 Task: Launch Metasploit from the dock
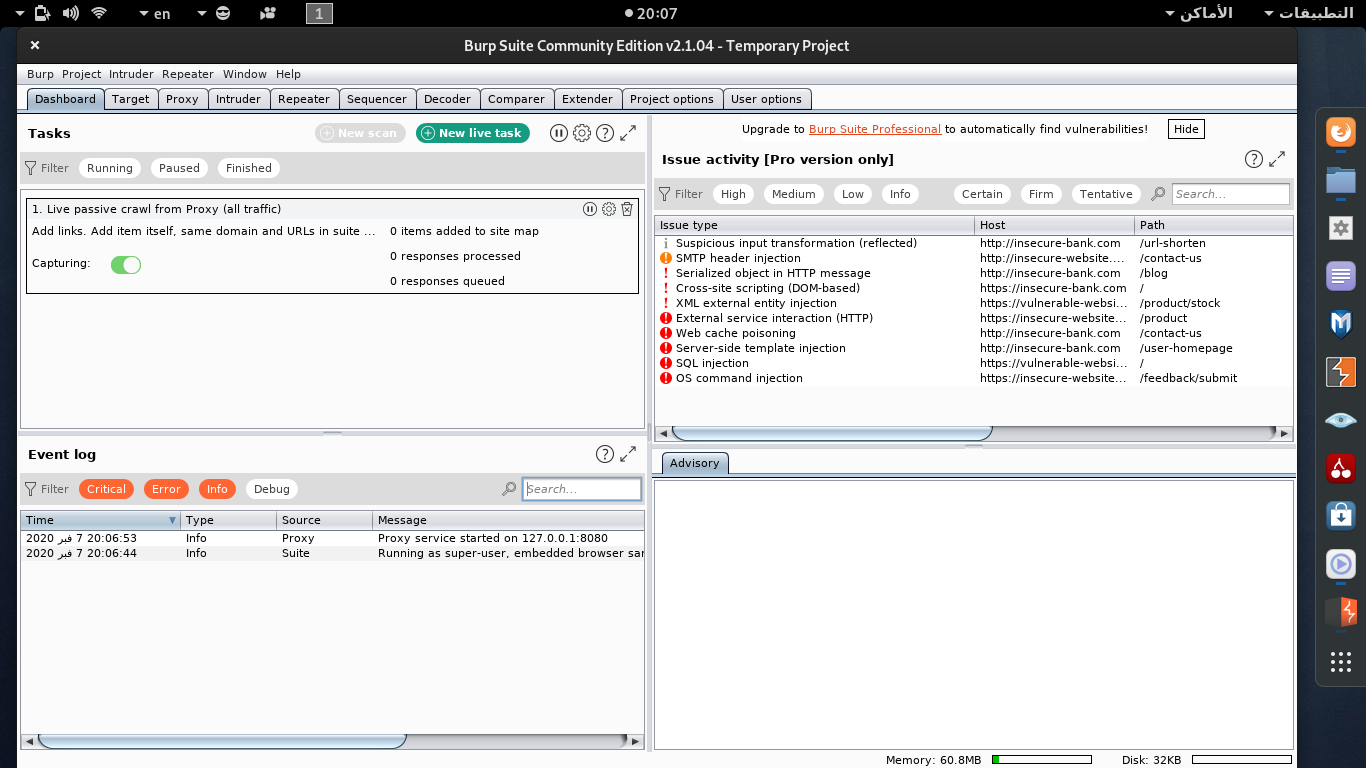(x=1340, y=324)
